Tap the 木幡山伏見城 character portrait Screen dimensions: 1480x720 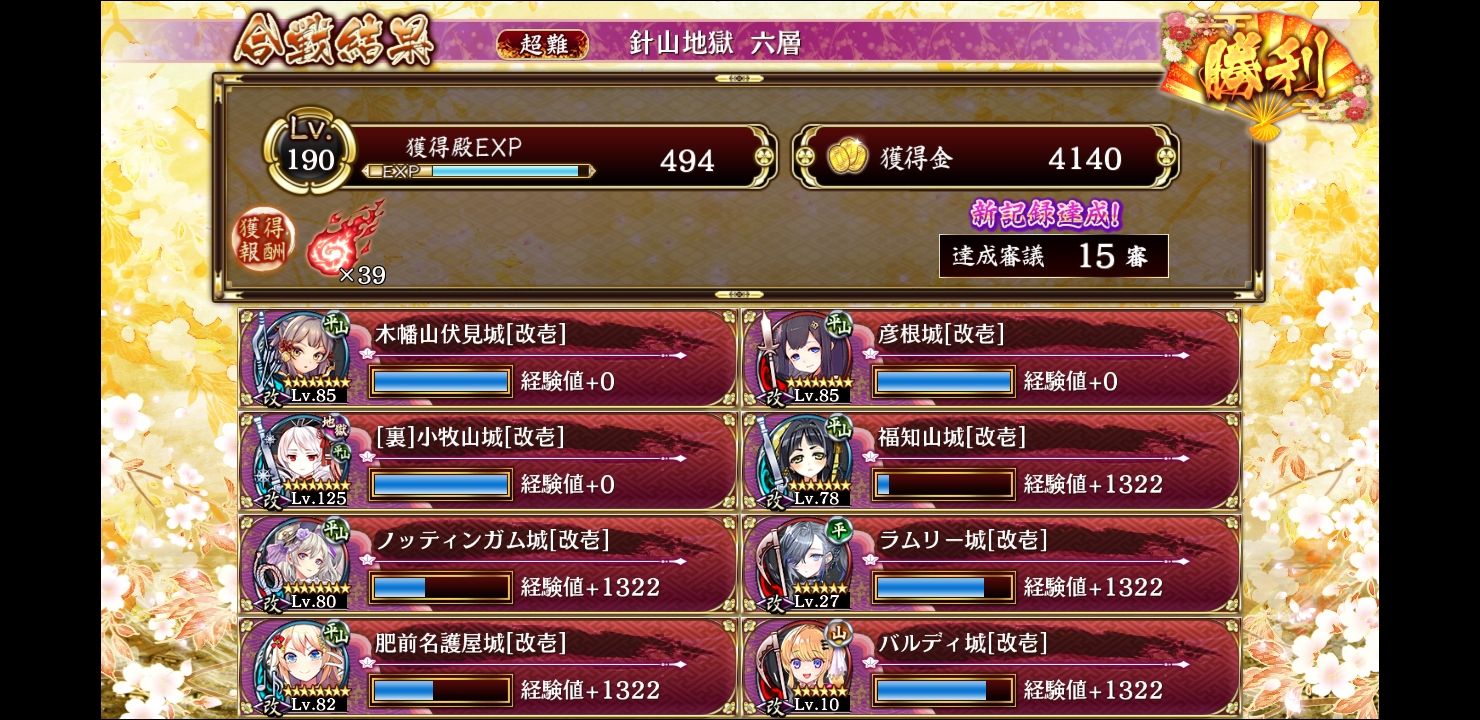305,357
